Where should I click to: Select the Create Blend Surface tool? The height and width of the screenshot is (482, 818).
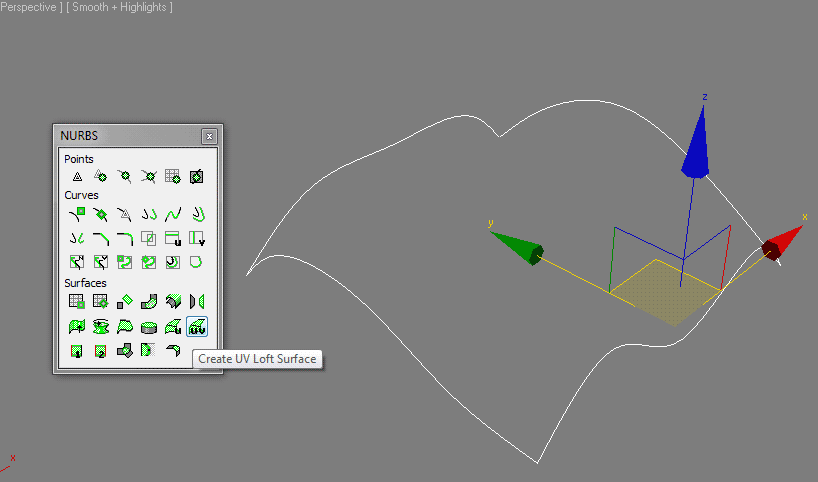coord(149,302)
